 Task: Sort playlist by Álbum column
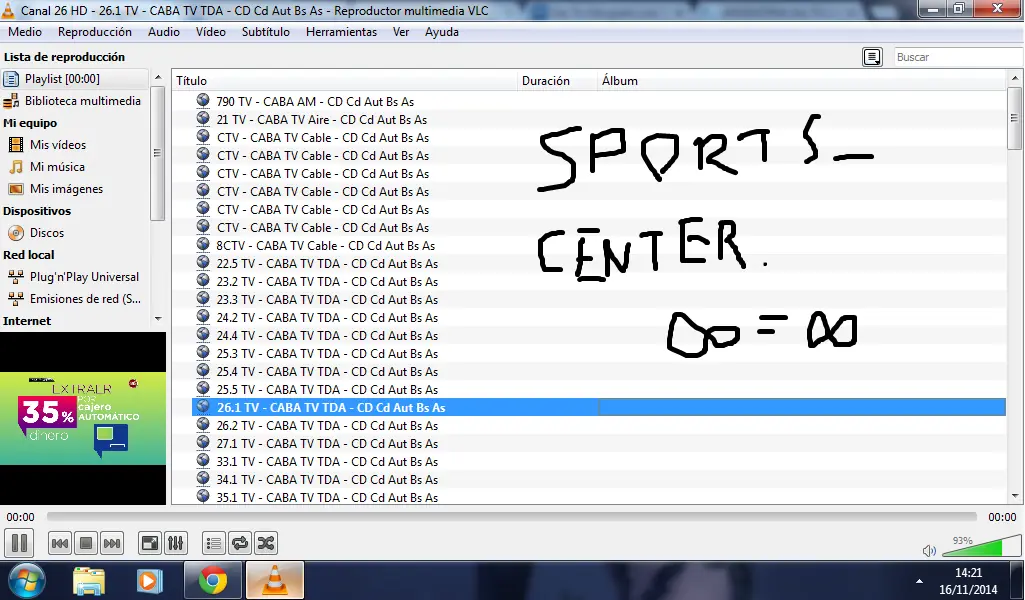(801, 81)
